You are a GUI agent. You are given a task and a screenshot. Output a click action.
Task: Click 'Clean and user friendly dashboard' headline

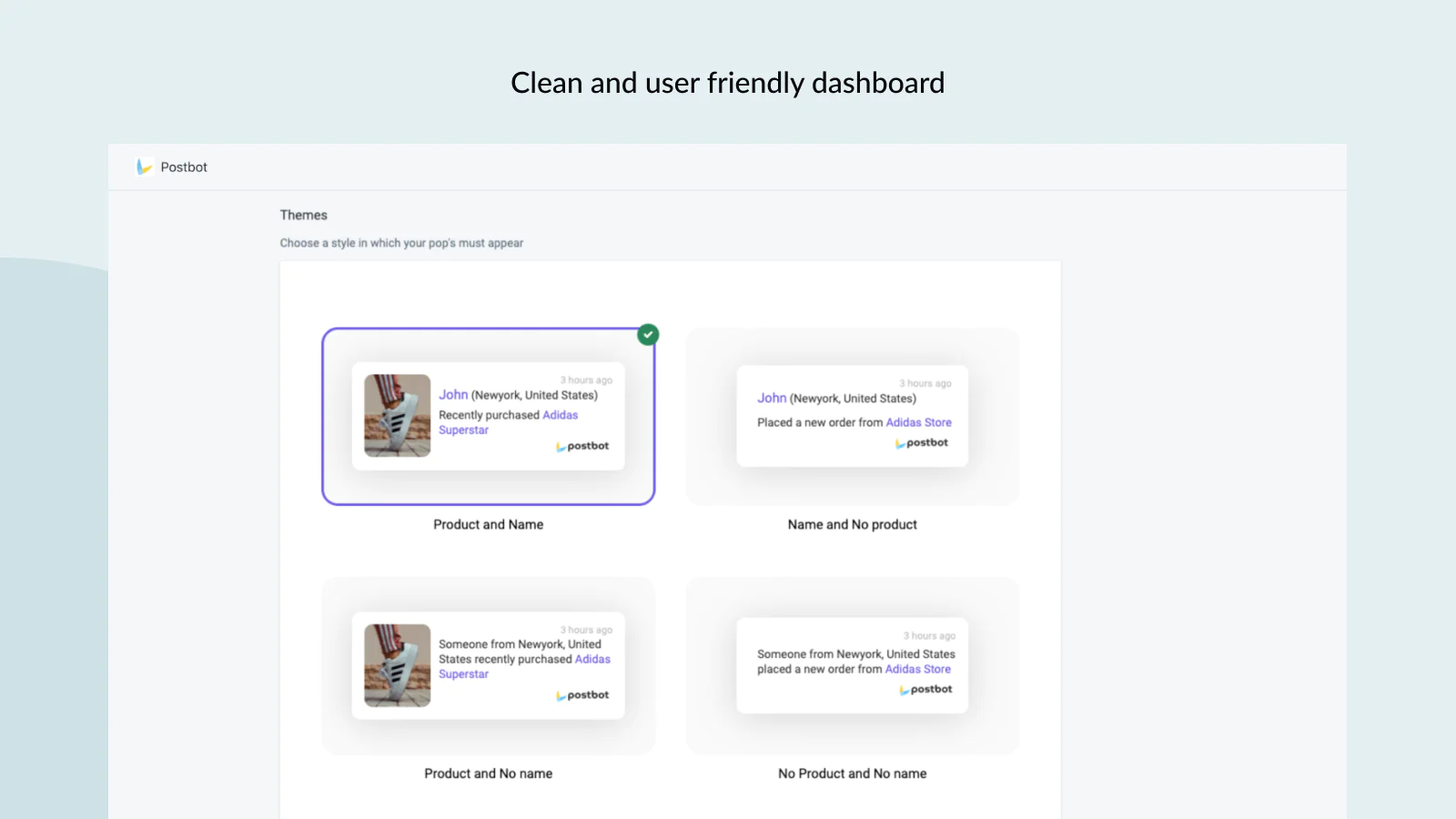pos(728,83)
